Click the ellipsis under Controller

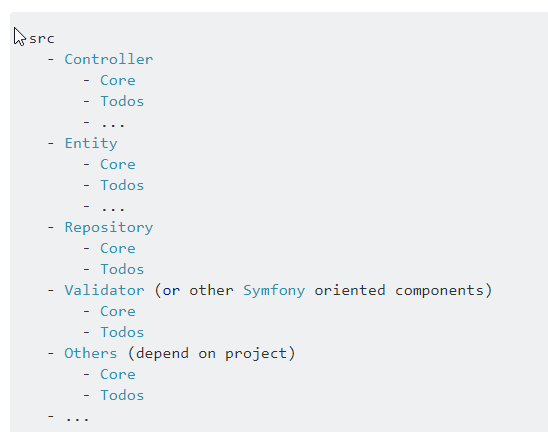coord(113,123)
